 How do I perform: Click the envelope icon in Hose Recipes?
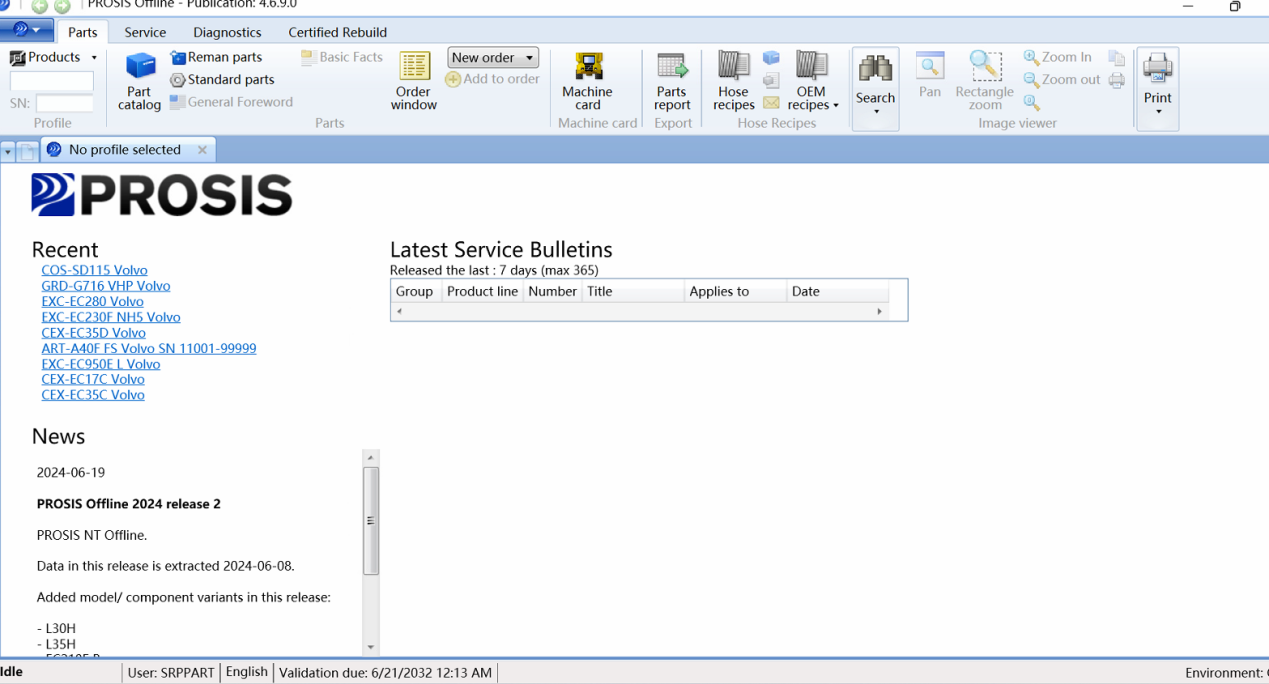(x=771, y=102)
